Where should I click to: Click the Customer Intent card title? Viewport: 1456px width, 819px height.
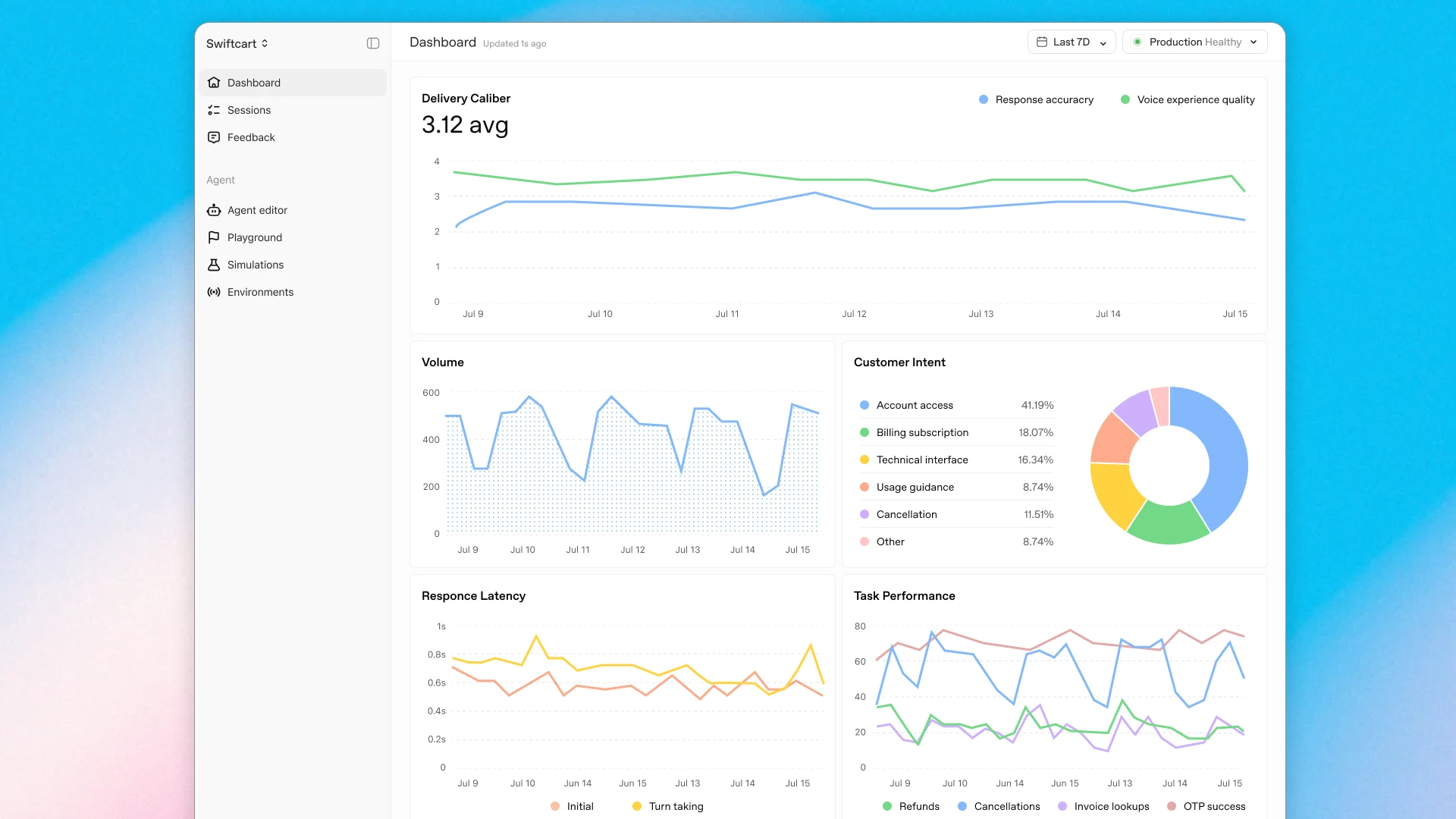pos(899,362)
